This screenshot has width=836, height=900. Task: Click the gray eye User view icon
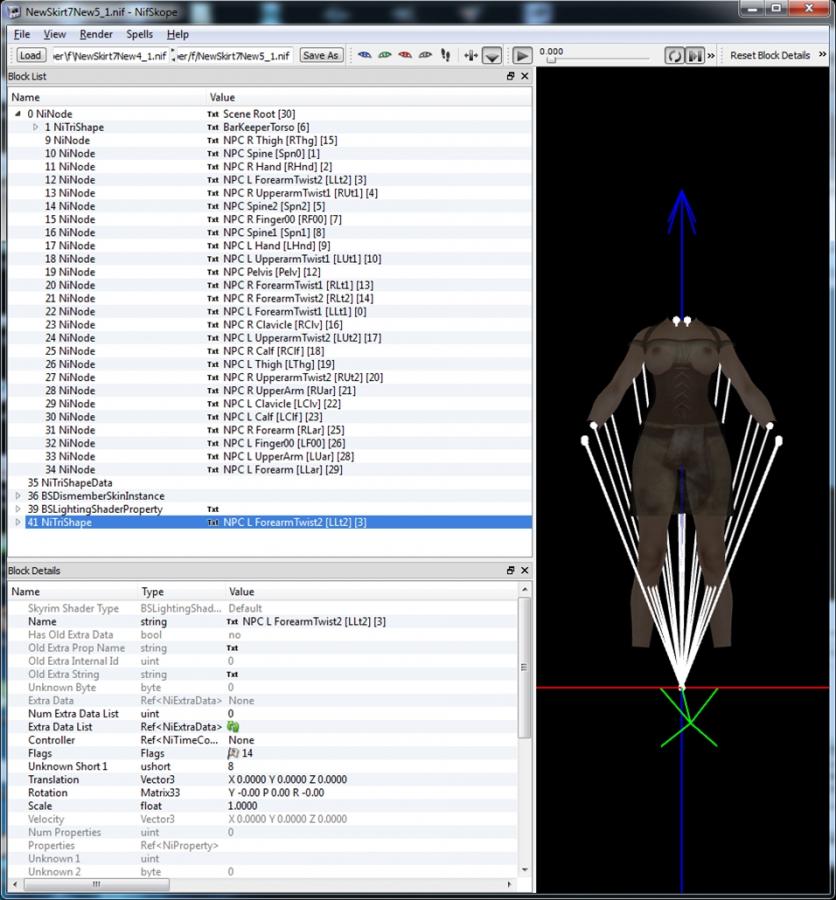tap(425, 55)
